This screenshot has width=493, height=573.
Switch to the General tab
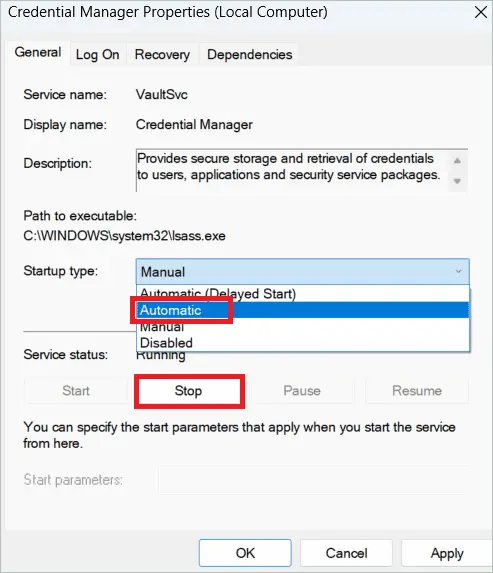pos(38,52)
